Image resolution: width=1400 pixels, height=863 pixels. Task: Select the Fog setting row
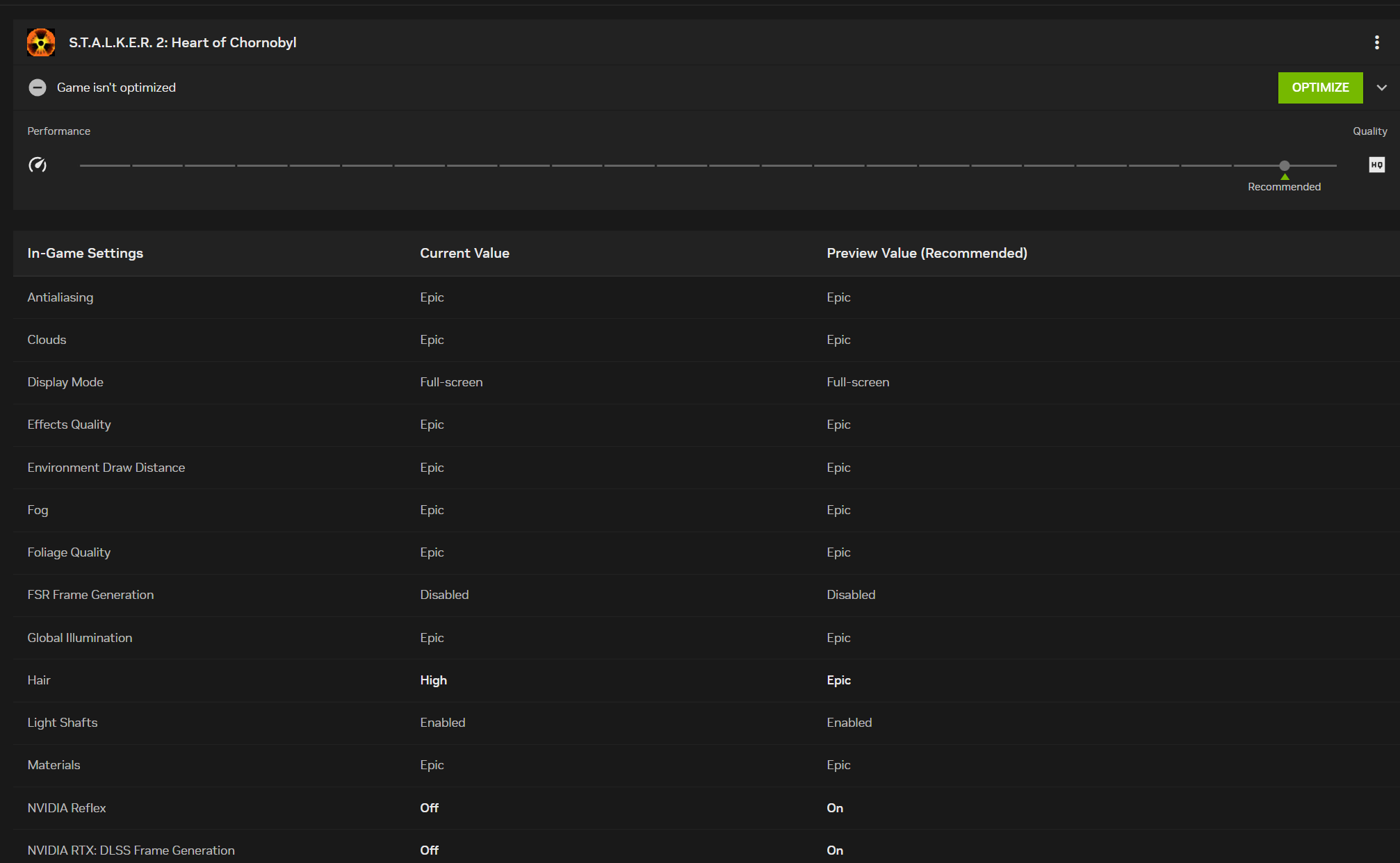click(706, 510)
